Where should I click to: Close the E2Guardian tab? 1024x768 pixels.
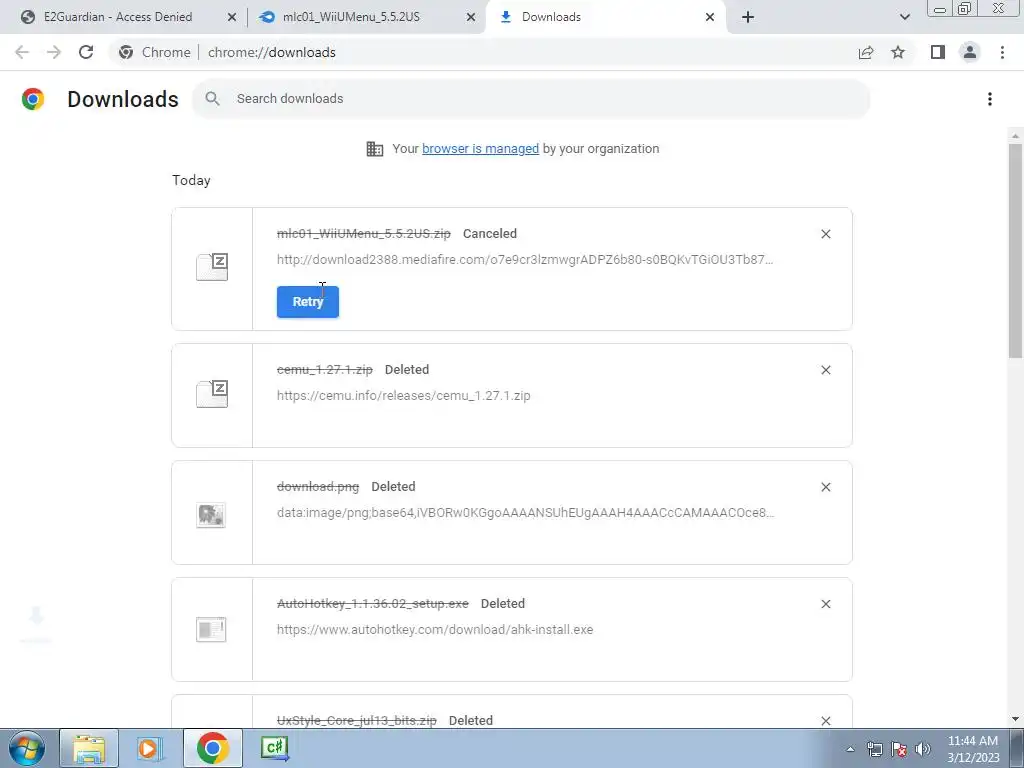tap(232, 17)
